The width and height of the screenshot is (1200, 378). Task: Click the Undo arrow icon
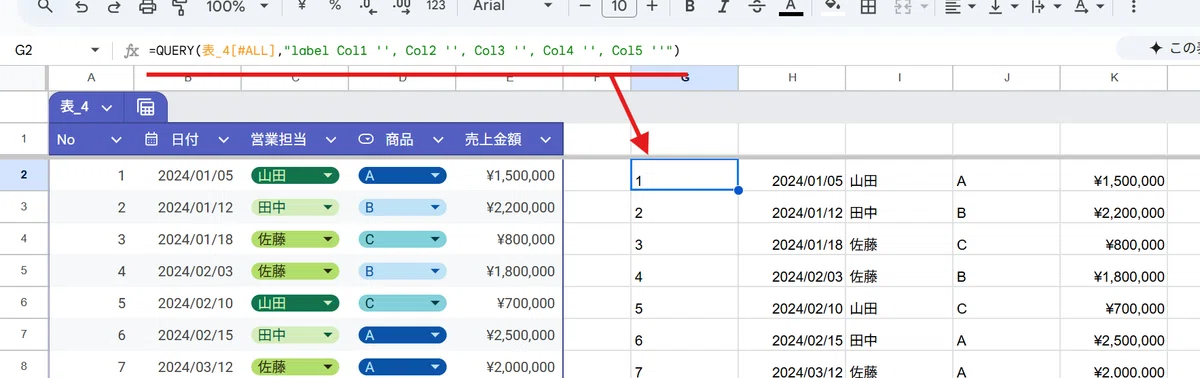81,6
